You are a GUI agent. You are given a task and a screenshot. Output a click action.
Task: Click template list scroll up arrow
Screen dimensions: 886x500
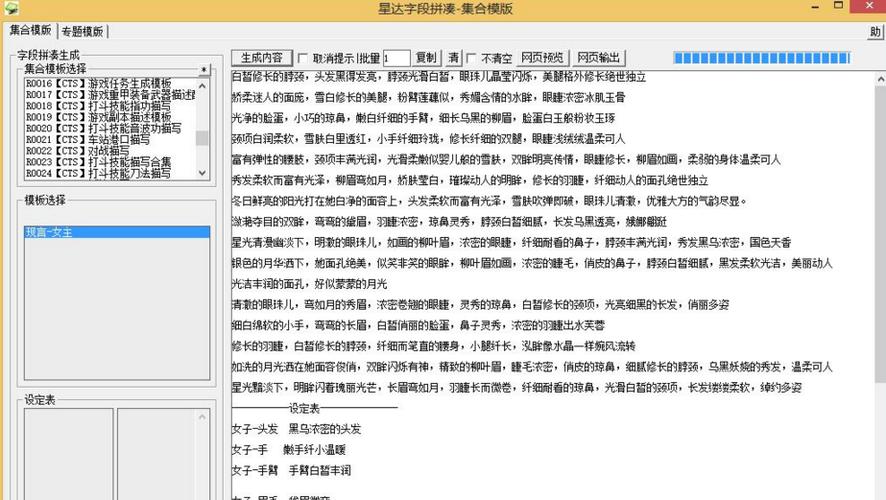click(202, 85)
